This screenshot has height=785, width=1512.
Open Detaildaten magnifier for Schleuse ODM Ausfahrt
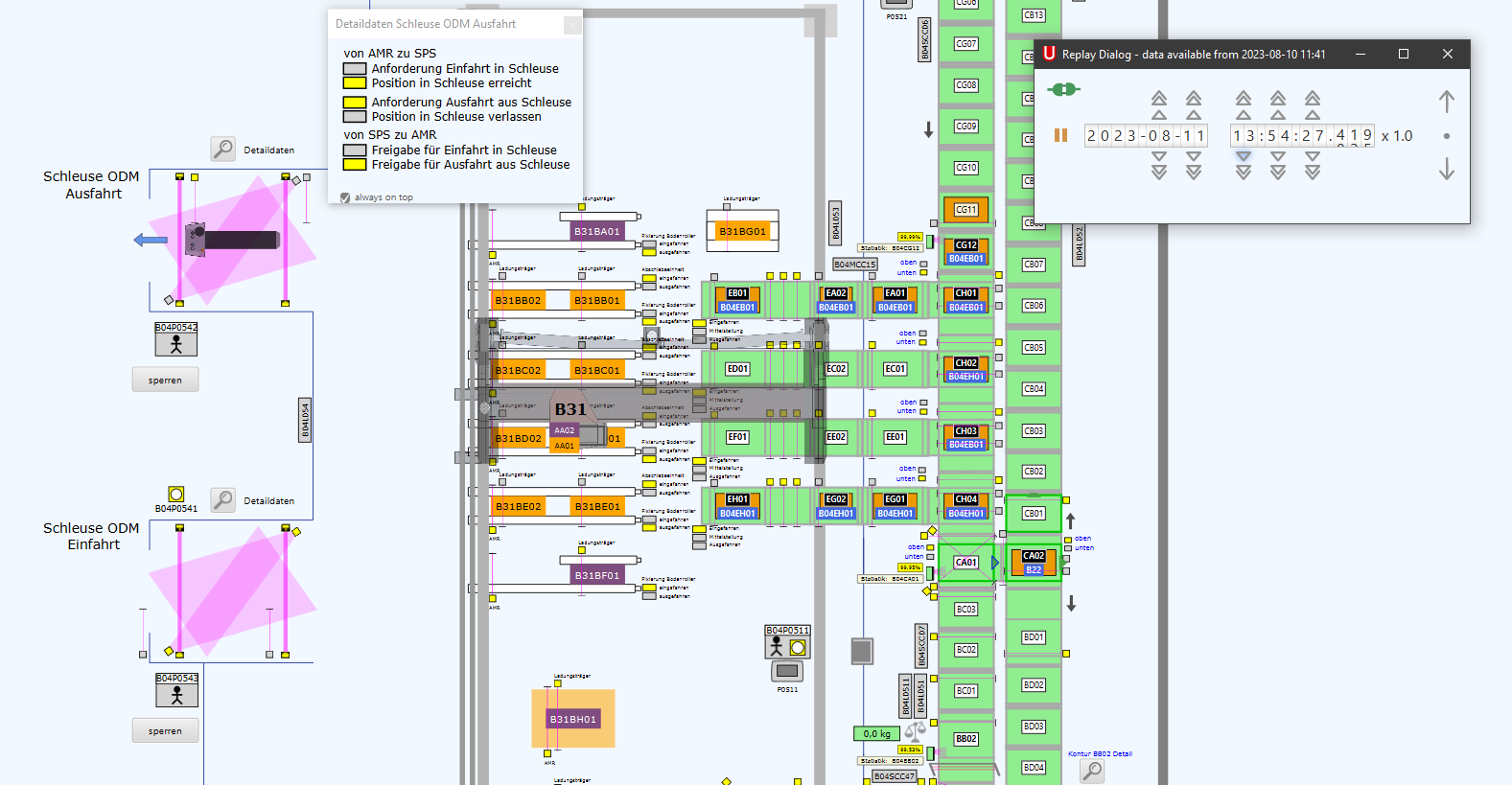click(x=222, y=150)
